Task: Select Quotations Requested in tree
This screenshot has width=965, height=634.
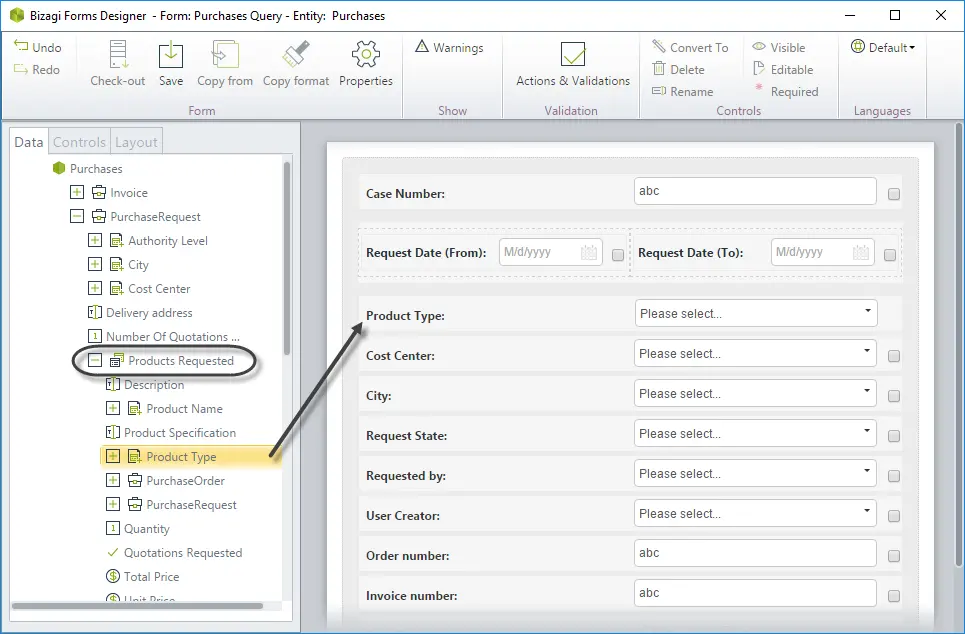Action: pyautogui.click(x=183, y=553)
